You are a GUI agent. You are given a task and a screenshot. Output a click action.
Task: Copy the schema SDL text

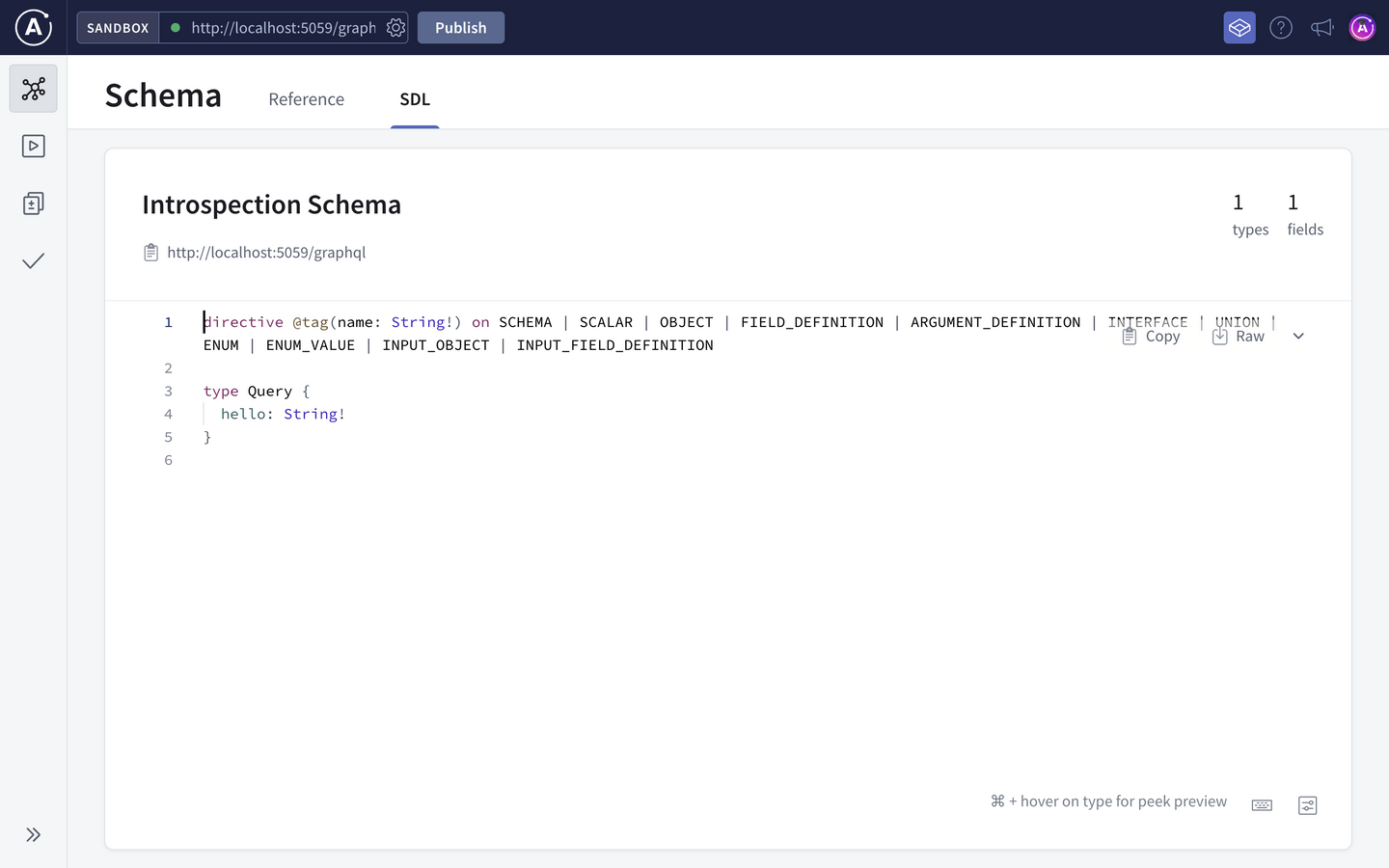1151,336
